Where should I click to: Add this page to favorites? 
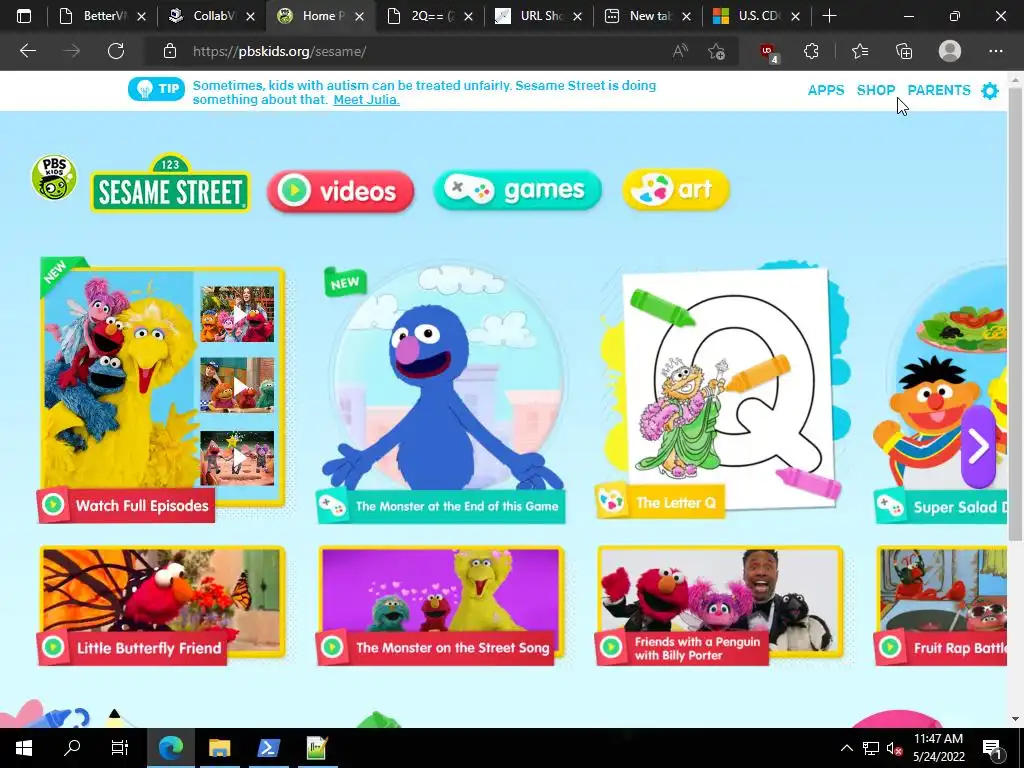(716, 51)
